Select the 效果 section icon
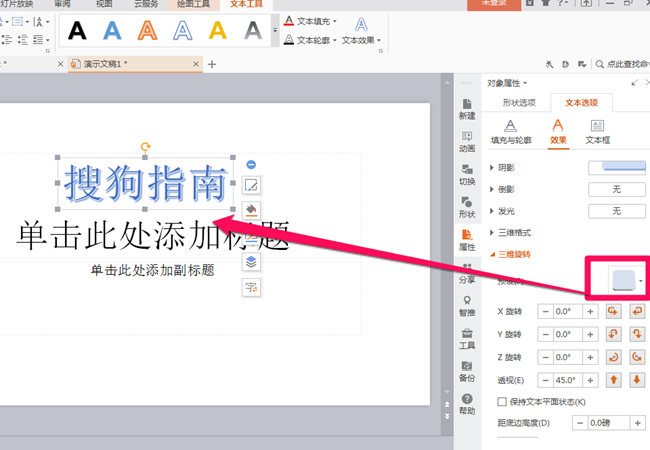650x450 pixels. point(558,132)
